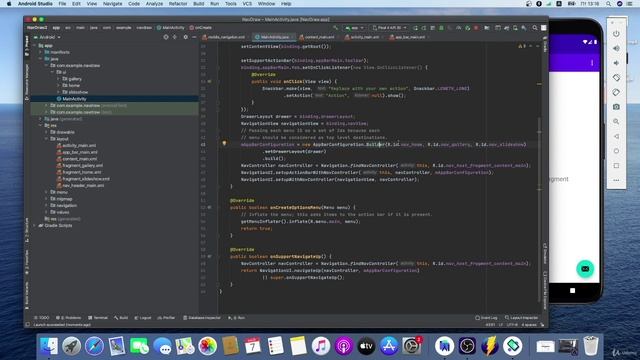Open the Database Inspector tool window
This screenshot has width=640, height=360.
click(202, 318)
